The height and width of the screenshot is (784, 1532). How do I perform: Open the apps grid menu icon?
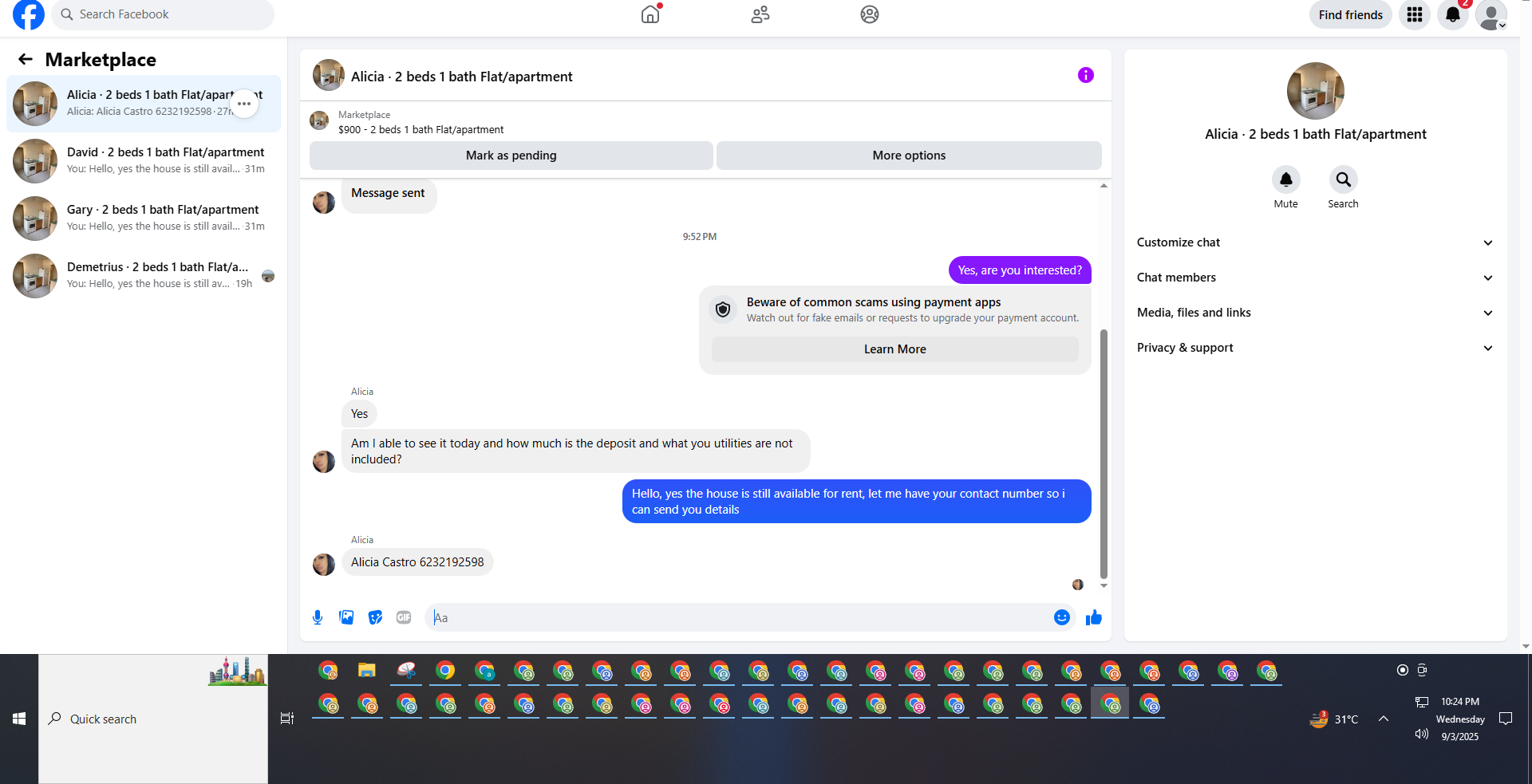pos(1415,14)
